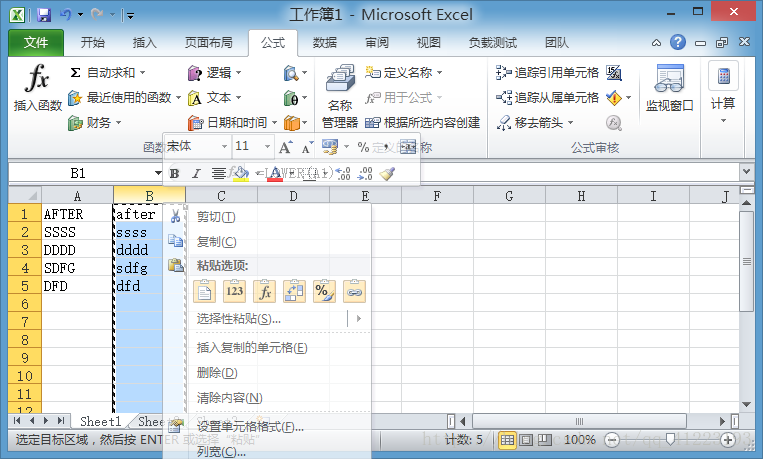The image size is (763, 459).
Task: Choose the Paste Formatting (%) option
Action: click(324, 291)
